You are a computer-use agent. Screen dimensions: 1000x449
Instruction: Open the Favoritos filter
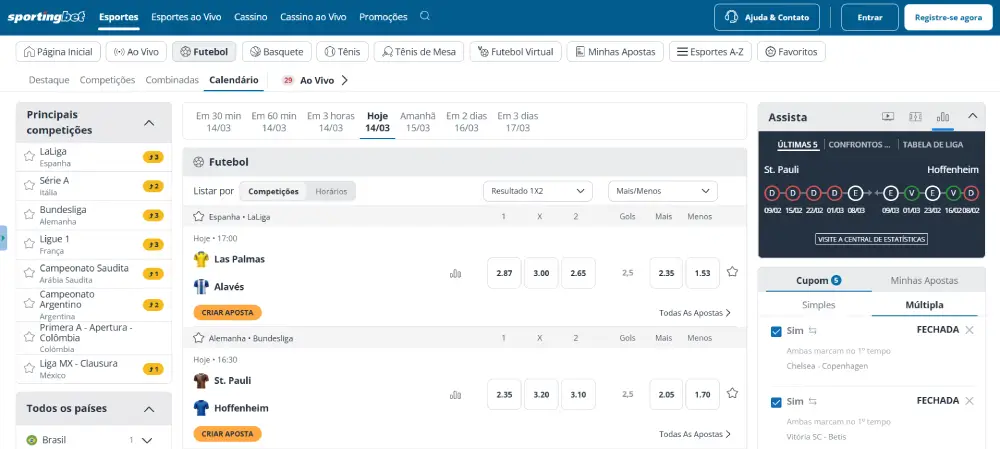(791, 52)
